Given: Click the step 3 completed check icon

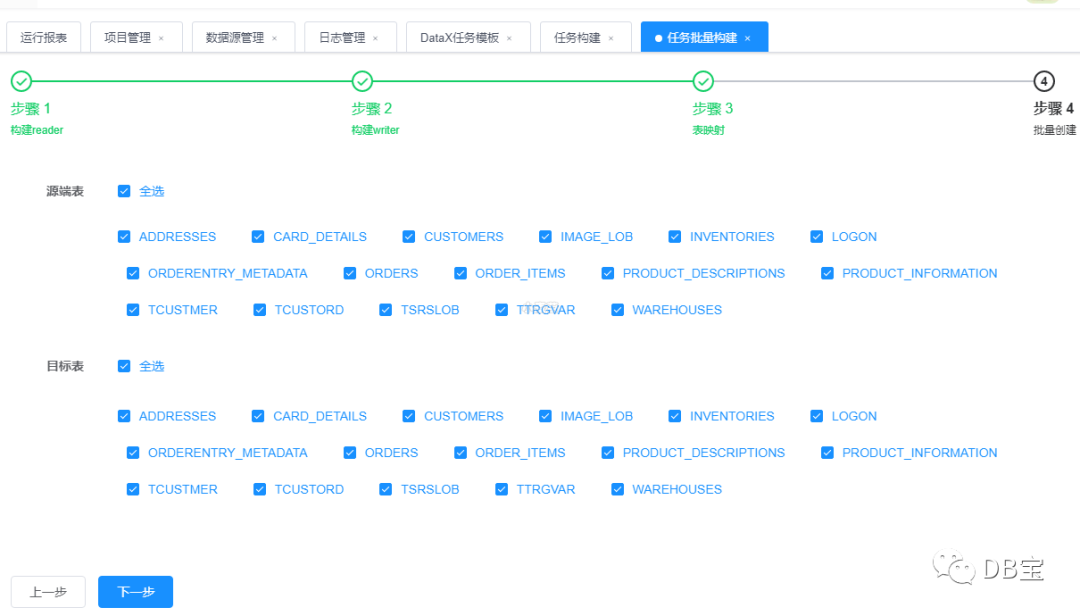Looking at the screenshot, I should (703, 81).
